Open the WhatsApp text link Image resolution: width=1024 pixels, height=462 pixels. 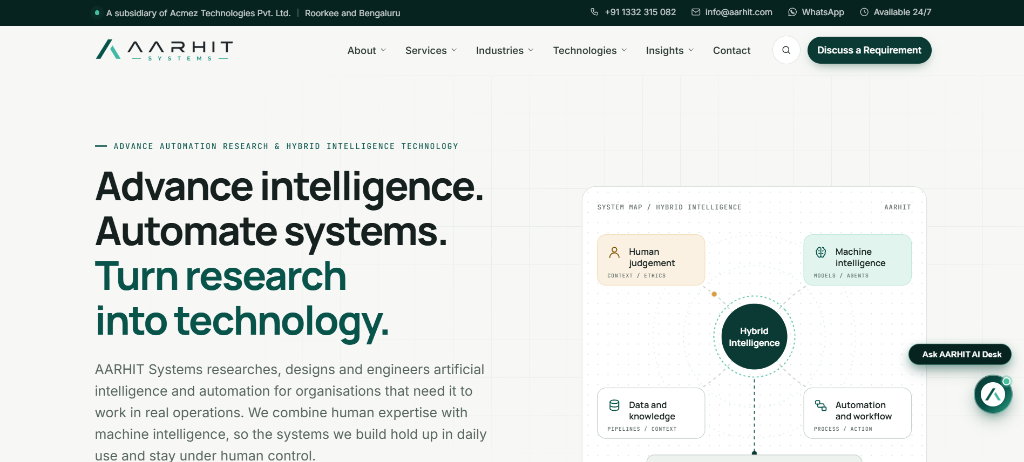tap(823, 12)
